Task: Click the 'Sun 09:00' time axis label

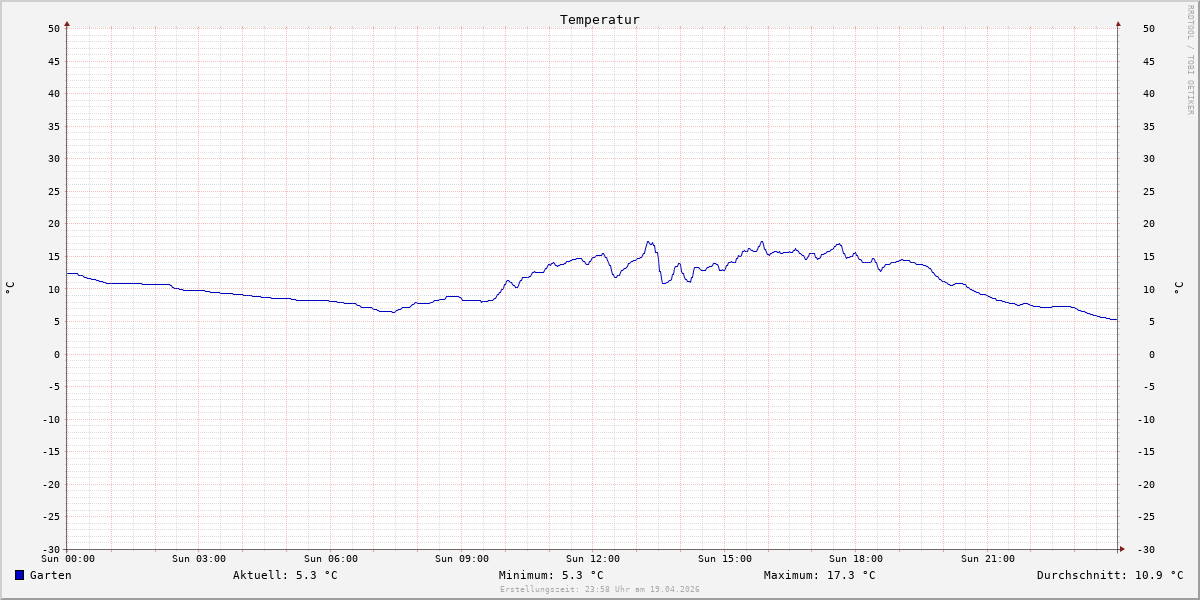Action: click(462, 559)
